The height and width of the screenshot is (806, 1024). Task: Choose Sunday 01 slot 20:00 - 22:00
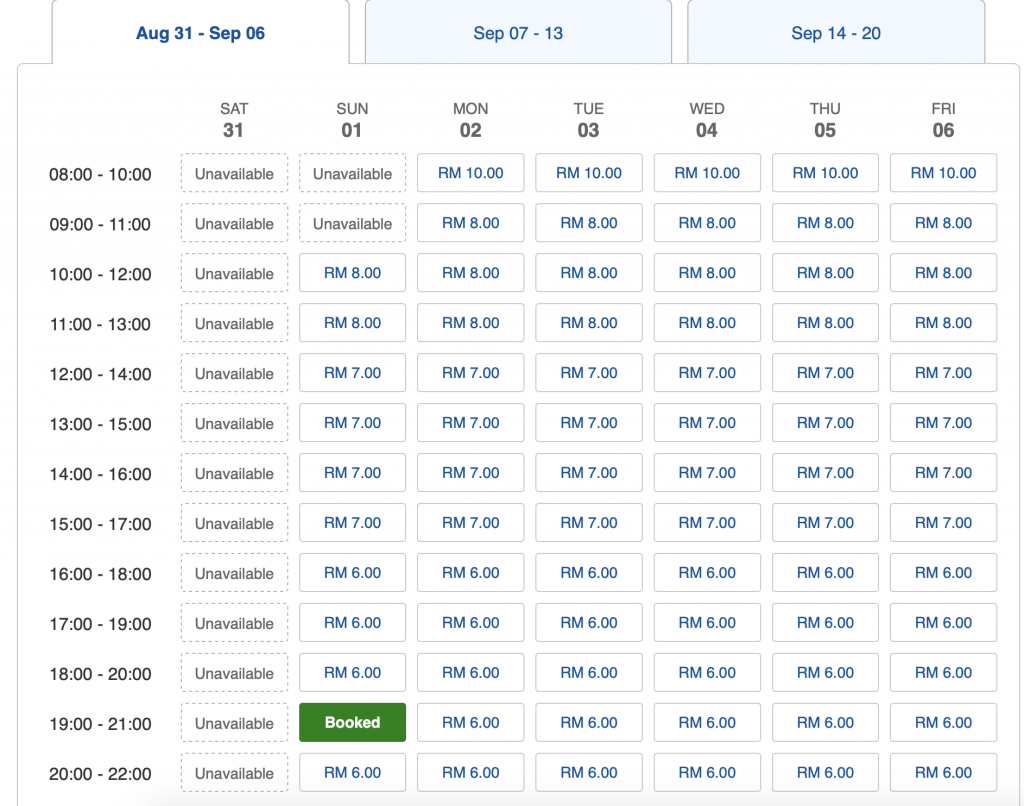tap(352, 773)
